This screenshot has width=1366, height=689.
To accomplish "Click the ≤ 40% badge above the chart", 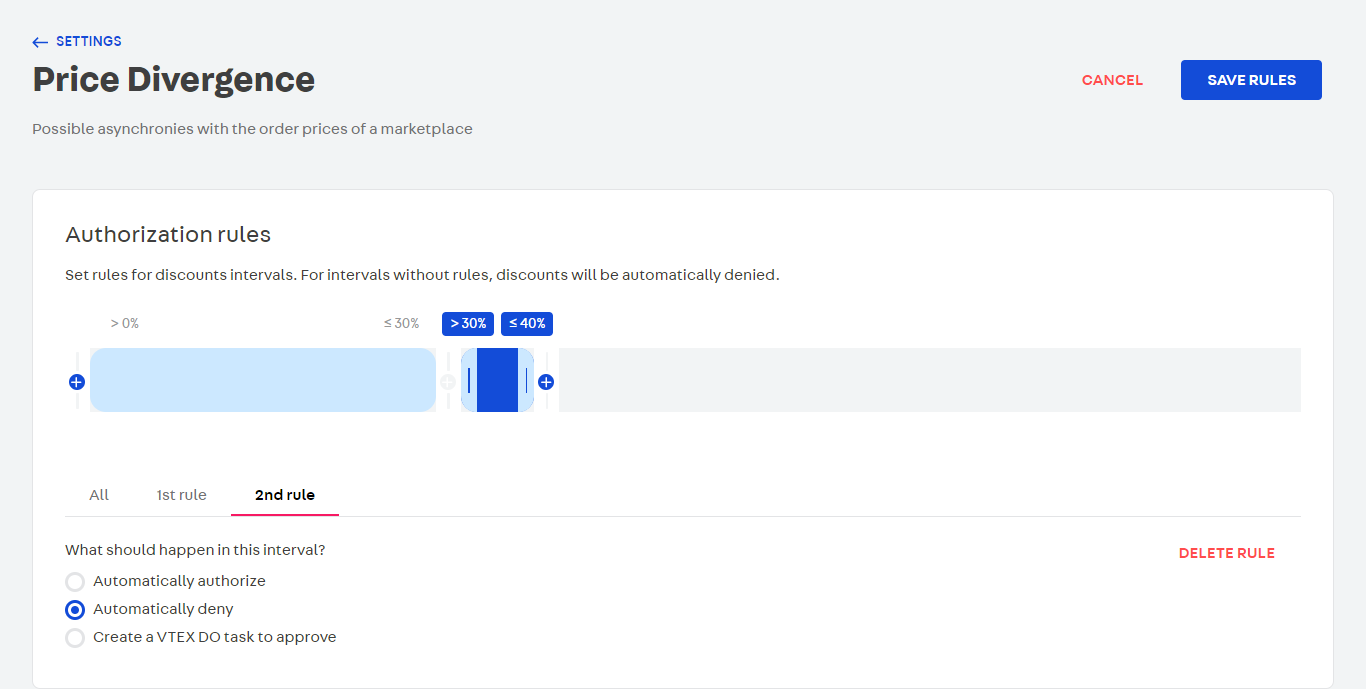I will pyautogui.click(x=527, y=323).
